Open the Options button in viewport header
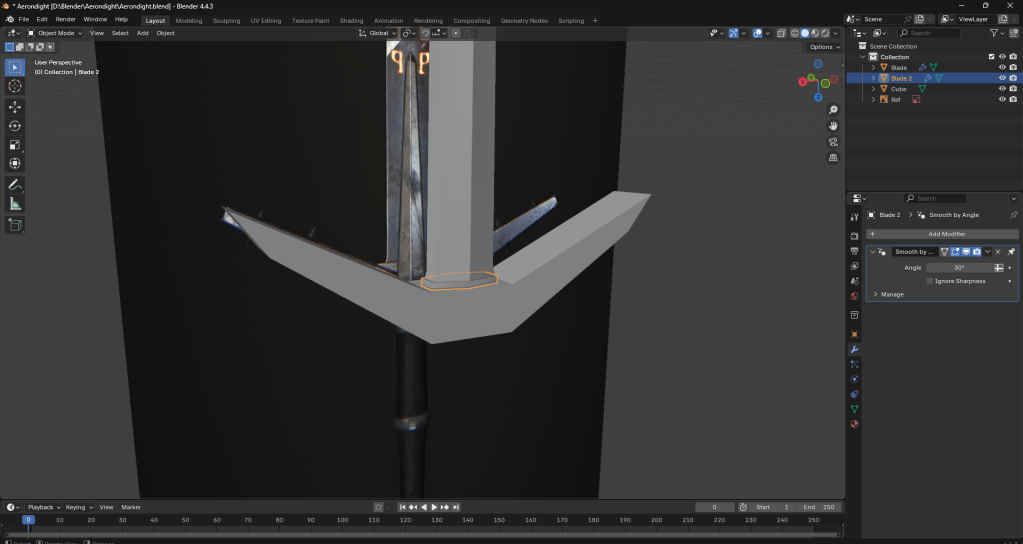 [x=824, y=47]
